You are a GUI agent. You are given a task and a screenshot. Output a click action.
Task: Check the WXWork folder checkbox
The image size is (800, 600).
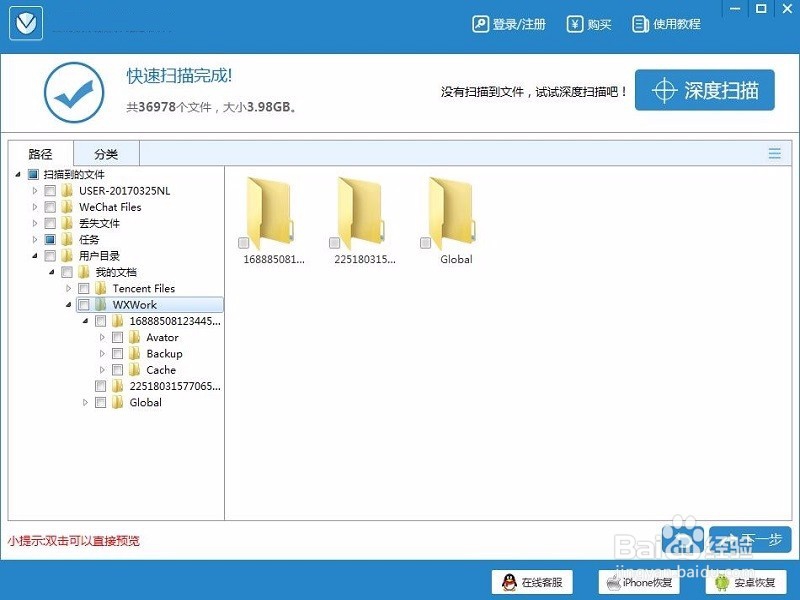(84, 304)
